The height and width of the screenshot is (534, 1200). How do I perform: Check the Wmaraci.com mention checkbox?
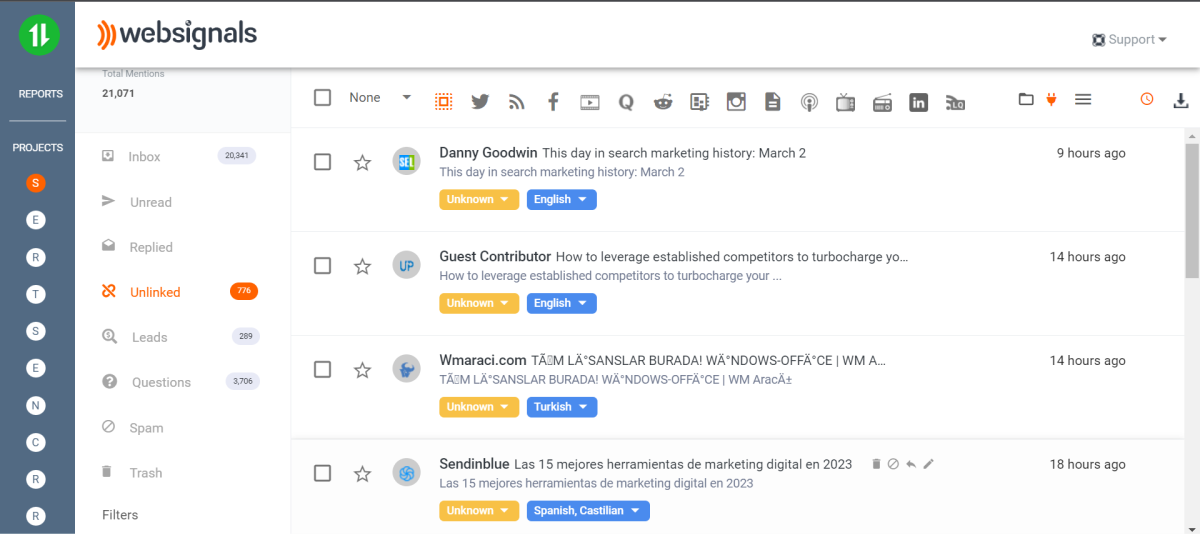[x=322, y=369]
